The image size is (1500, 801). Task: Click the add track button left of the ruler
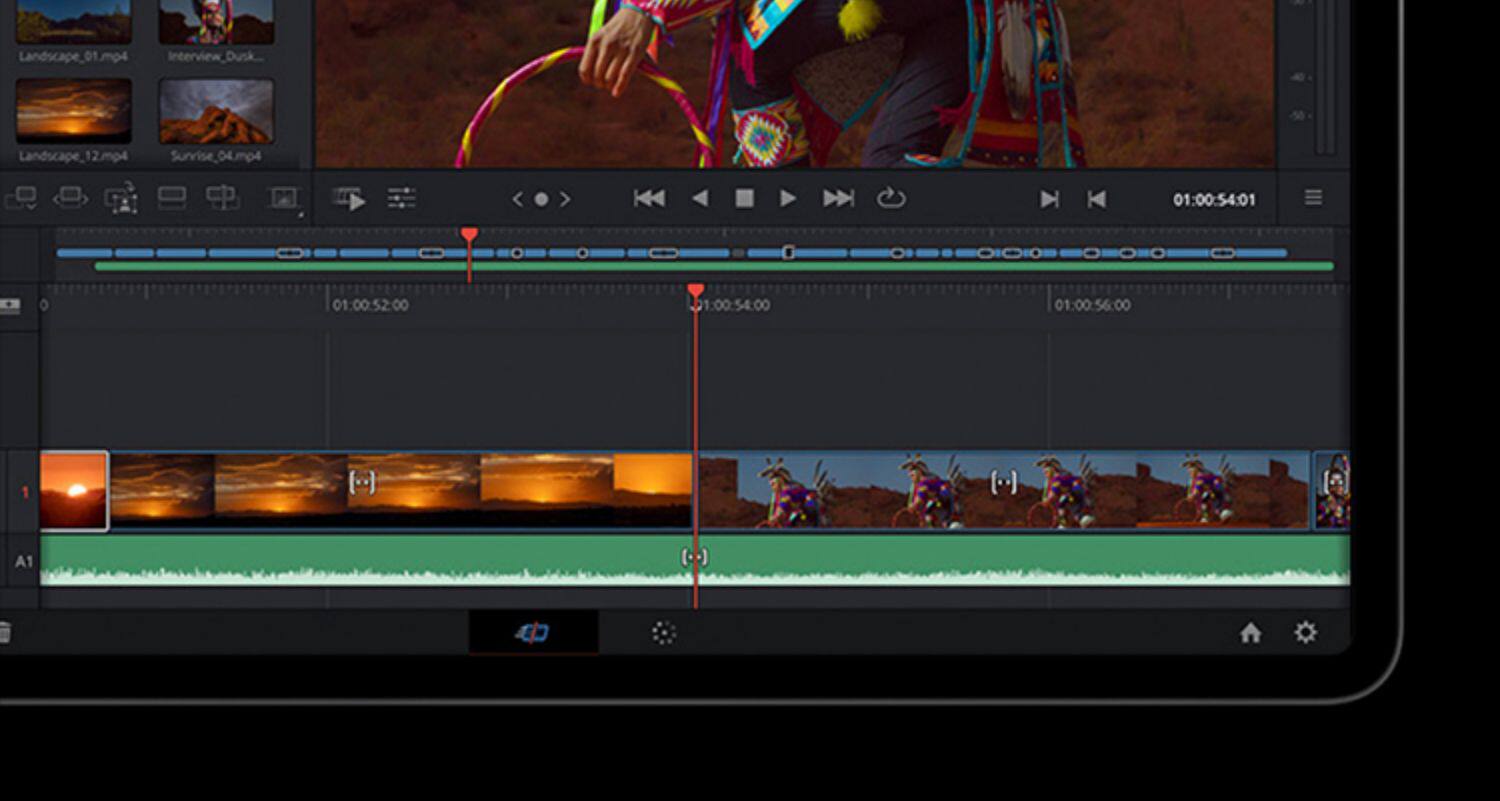10,305
